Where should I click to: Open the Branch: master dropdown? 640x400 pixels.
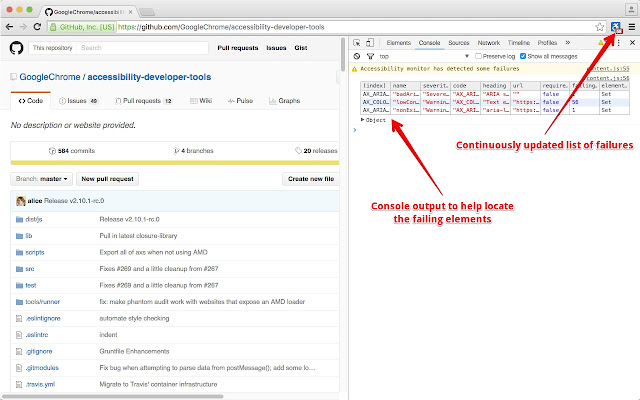(x=42, y=179)
